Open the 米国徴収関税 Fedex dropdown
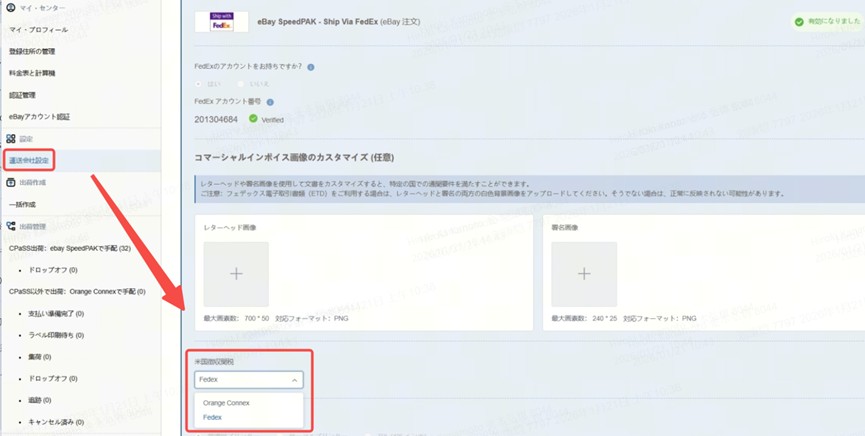 tap(248, 380)
